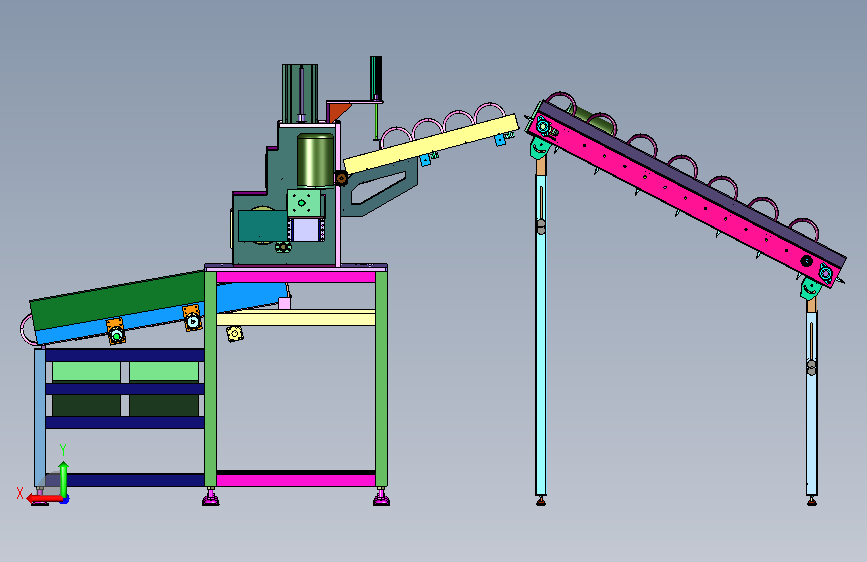
Task: Click the brown pivot knob at the chute base
Action: [341, 178]
